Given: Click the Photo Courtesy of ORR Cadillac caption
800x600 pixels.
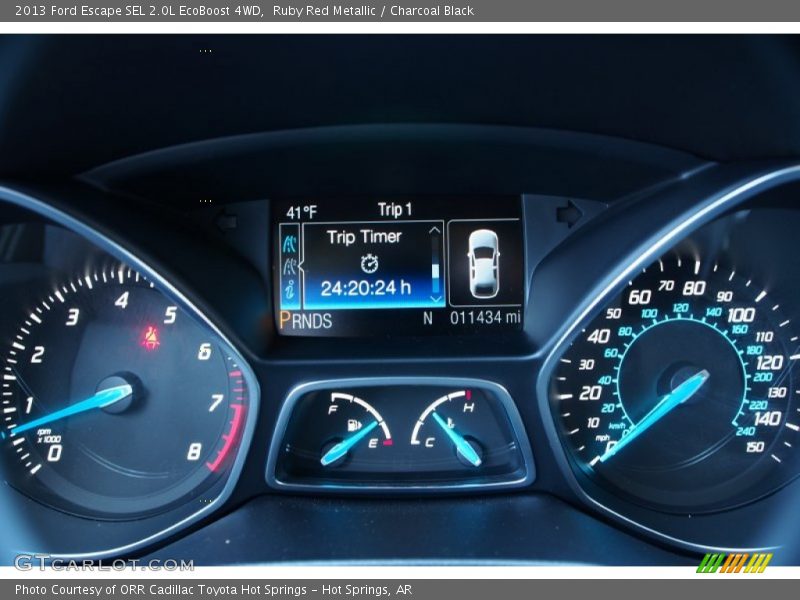Looking at the screenshot, I should point(213,590).
